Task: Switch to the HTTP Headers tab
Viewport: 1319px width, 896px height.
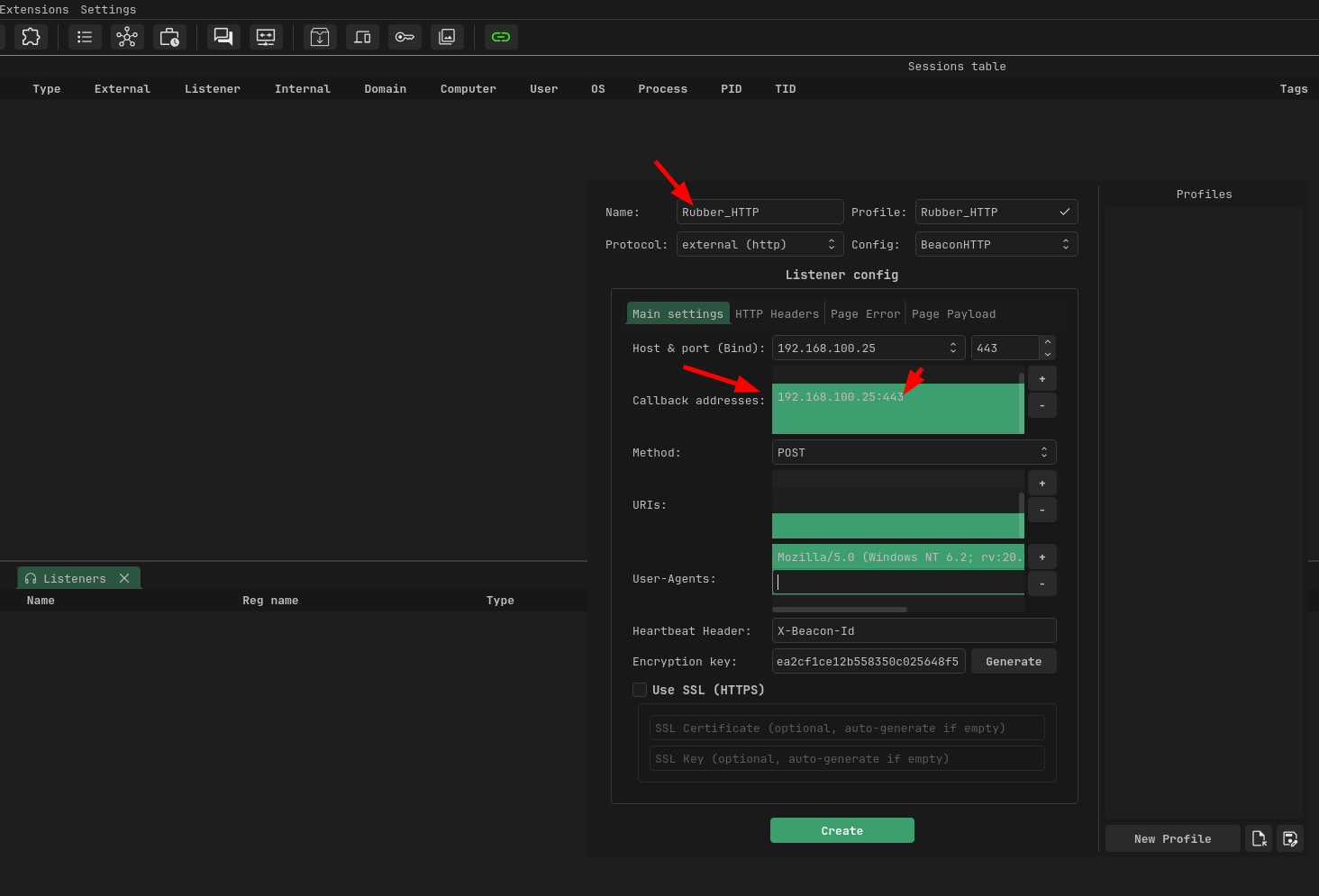Action: [x=777, y=314]
